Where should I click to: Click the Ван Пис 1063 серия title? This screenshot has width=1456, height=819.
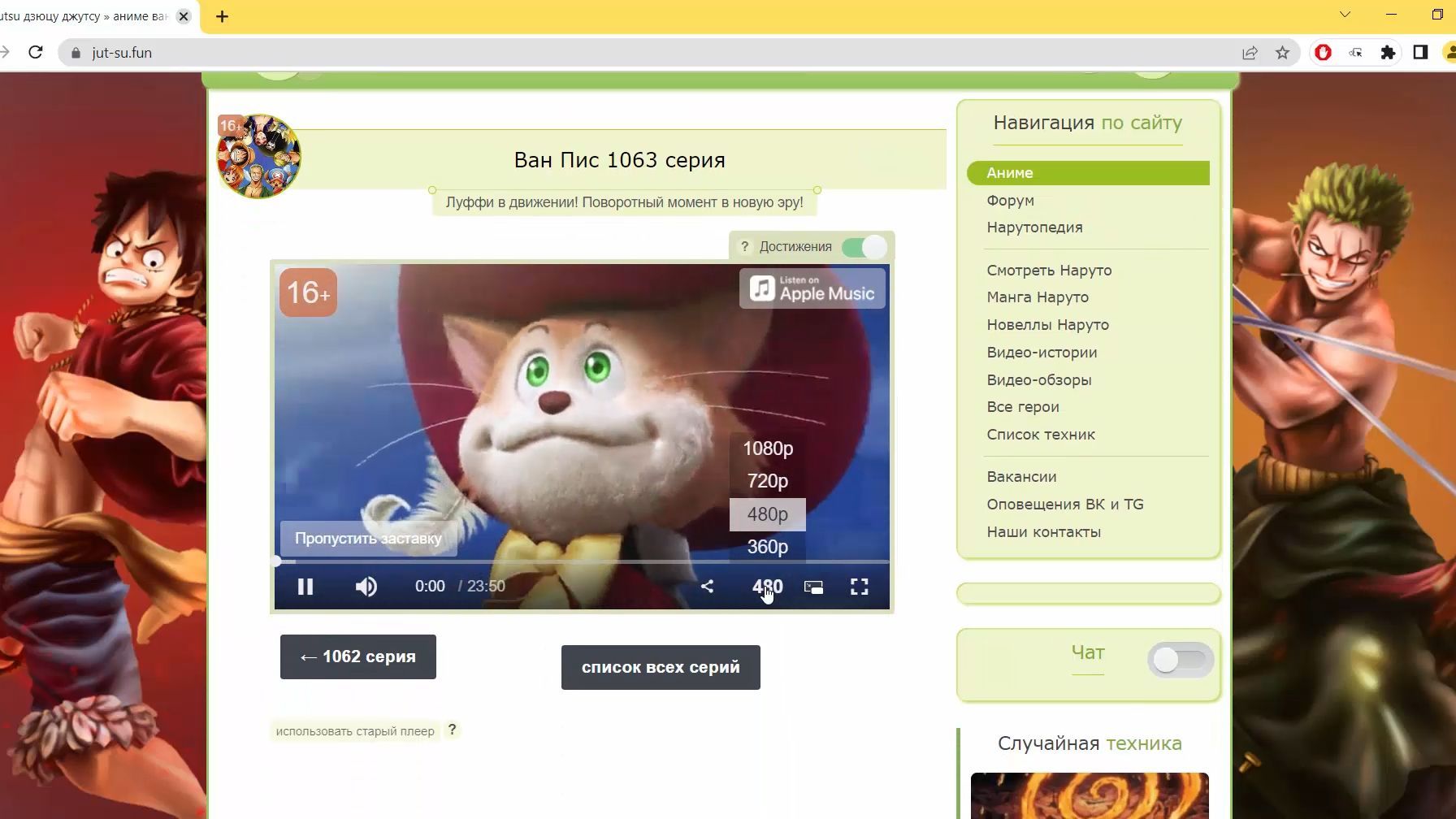tap(619, 160)
